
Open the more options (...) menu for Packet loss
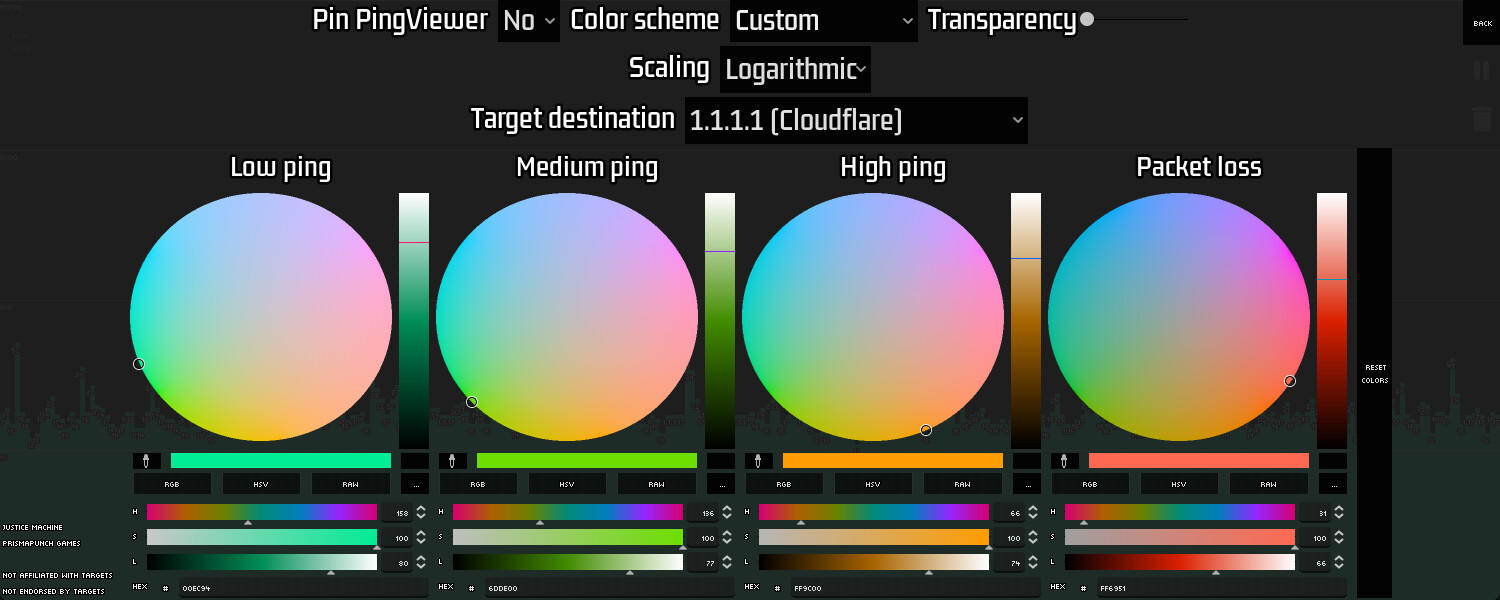click(x=1333, y=483)
